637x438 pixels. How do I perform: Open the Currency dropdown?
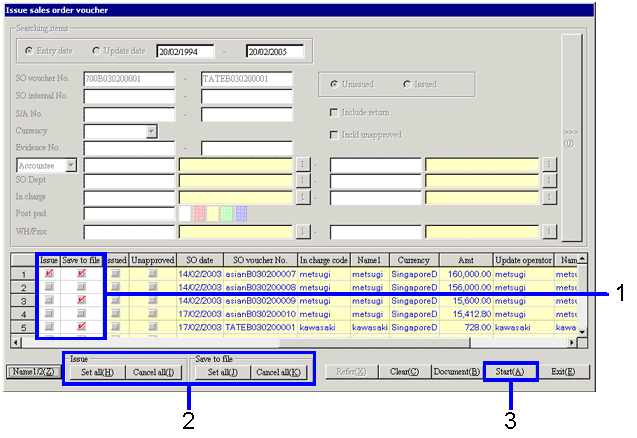click(x=152, y=131)
